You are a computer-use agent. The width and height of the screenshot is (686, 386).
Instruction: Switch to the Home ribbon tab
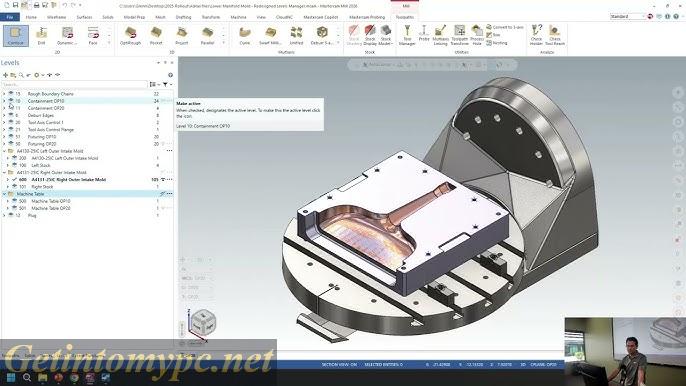click(x=31, y=17)
